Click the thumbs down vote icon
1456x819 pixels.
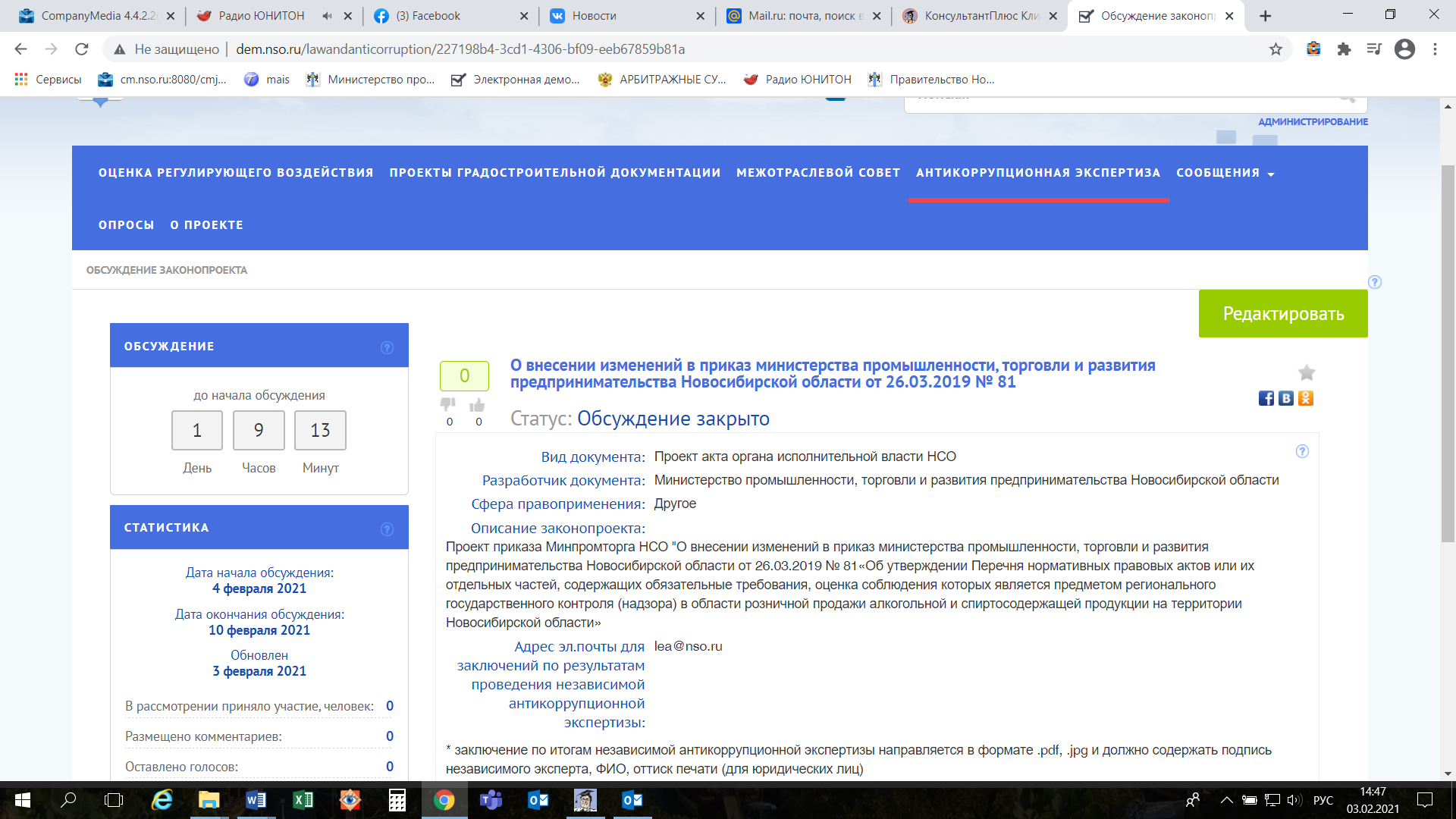[448, 404]
